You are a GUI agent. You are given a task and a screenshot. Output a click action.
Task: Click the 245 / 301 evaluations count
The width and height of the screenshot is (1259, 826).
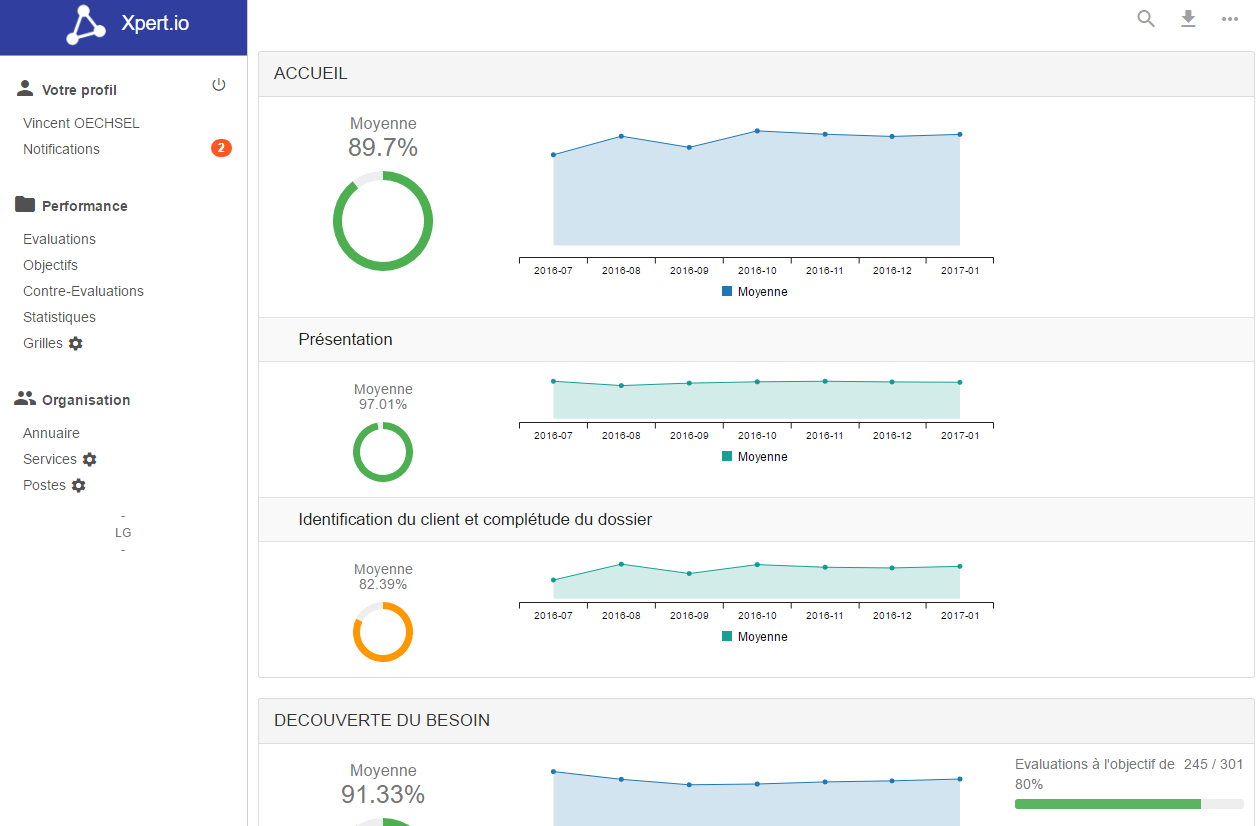(x=1213, y=764)
